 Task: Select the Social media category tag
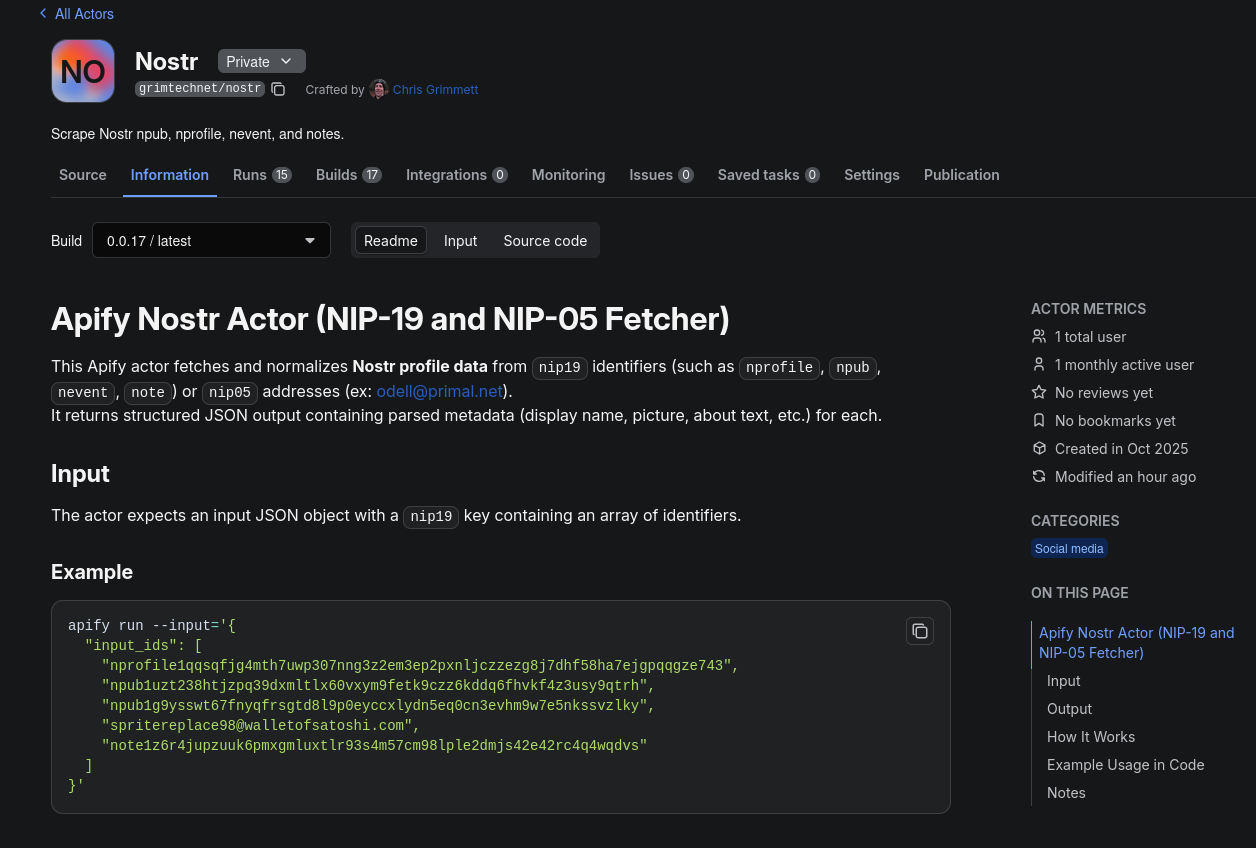click(1069, 549)
